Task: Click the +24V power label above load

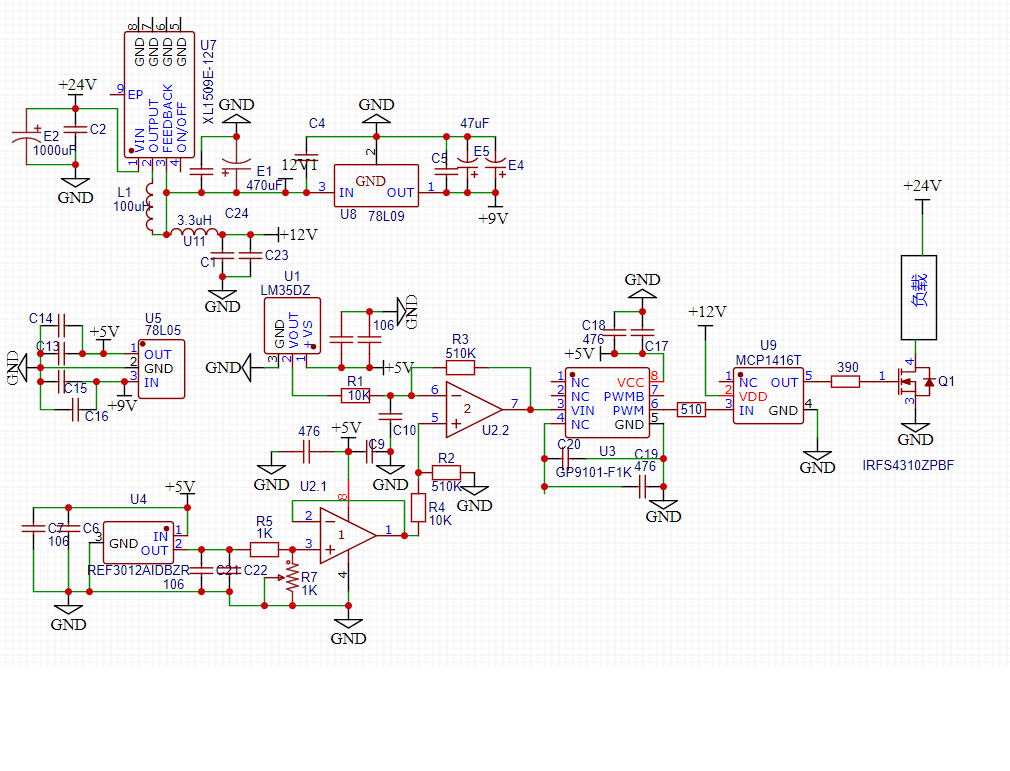Action: point(922,186)
